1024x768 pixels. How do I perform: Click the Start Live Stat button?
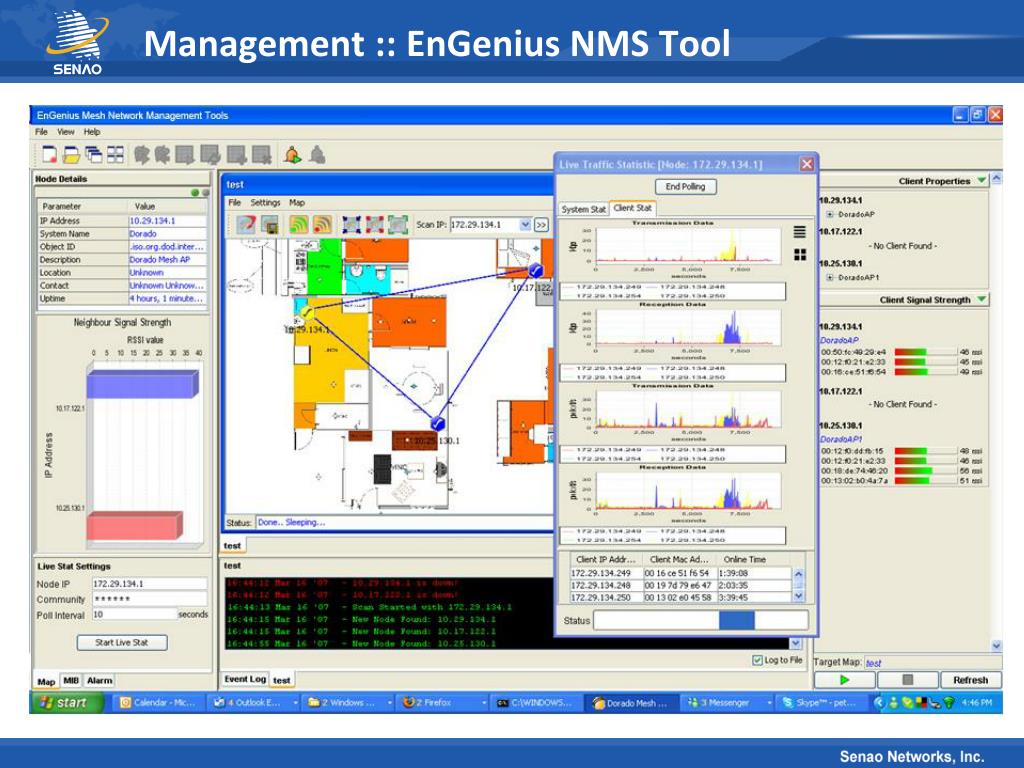tap(121, 643)
